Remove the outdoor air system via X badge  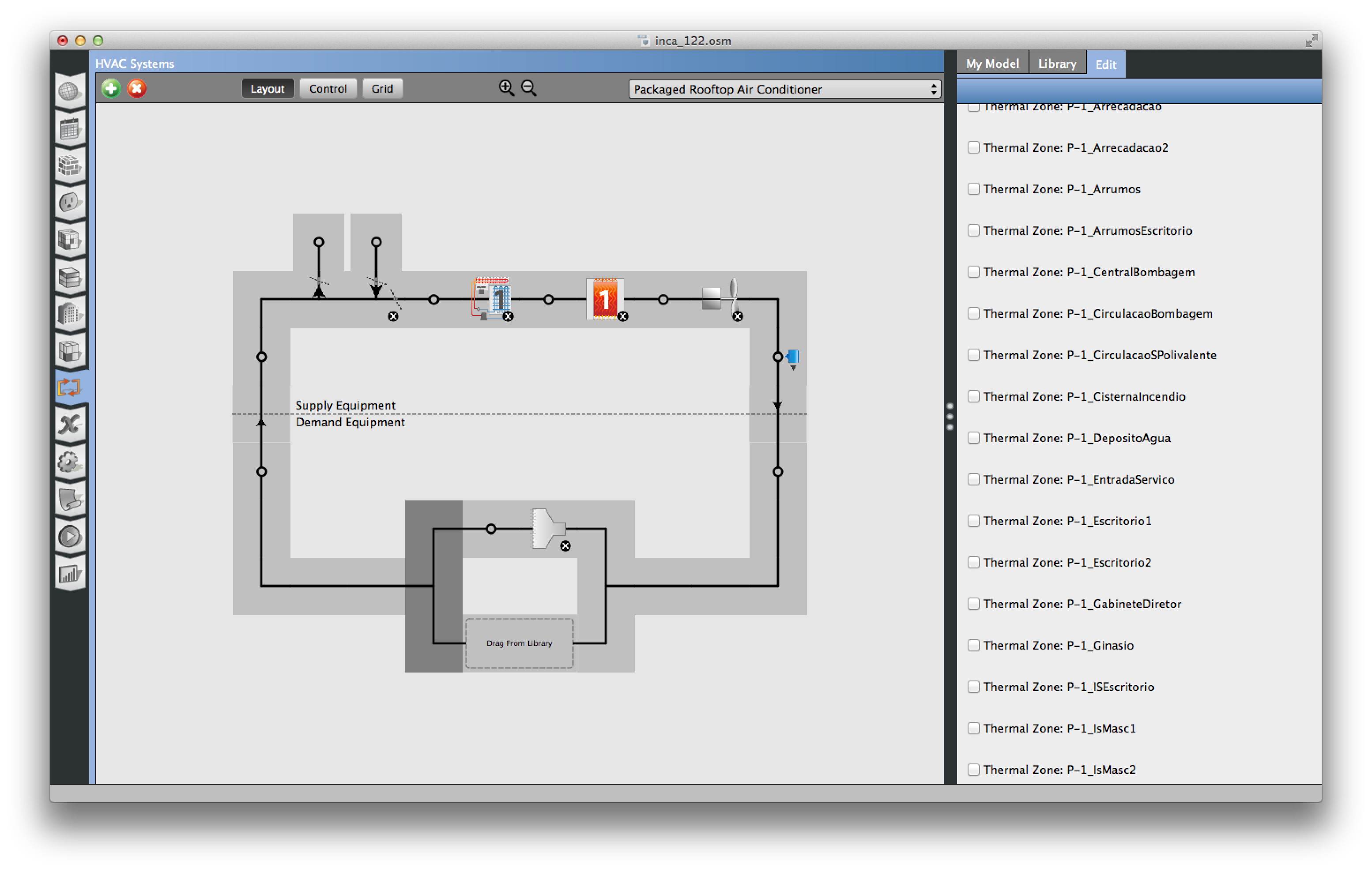(x=393, y=317)
